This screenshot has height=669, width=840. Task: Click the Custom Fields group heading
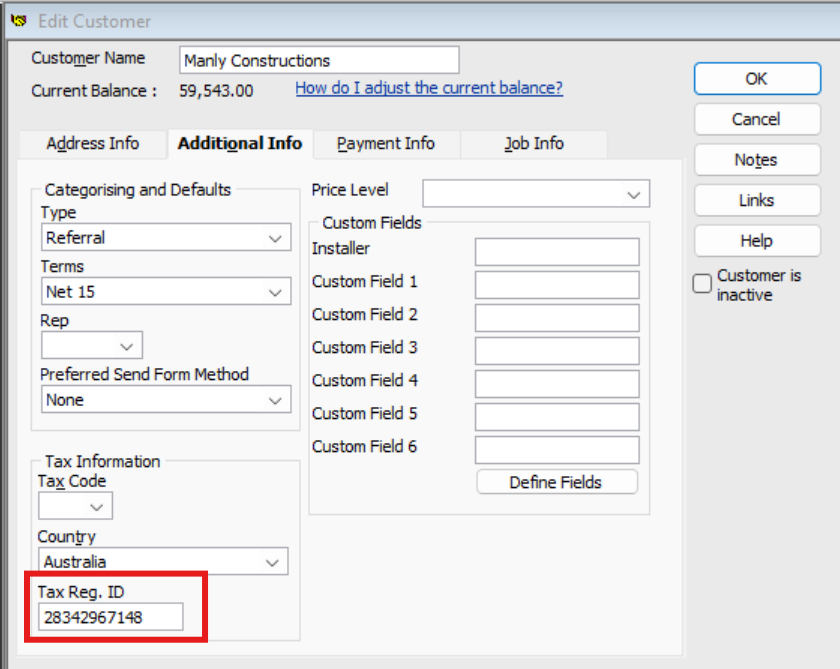click(372, 222)
